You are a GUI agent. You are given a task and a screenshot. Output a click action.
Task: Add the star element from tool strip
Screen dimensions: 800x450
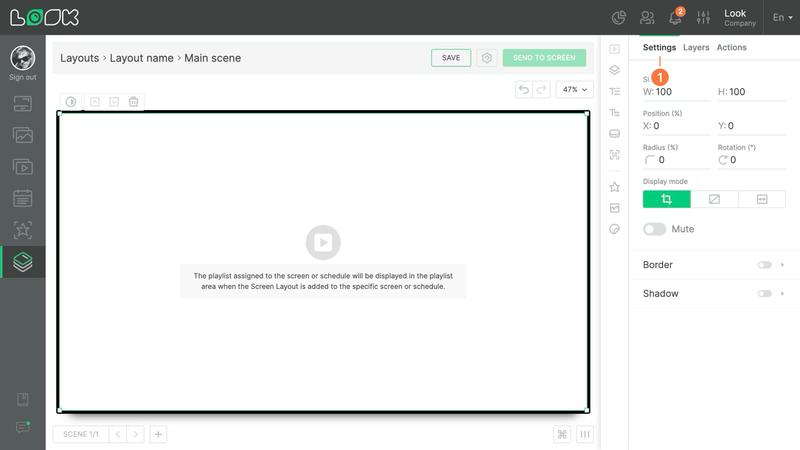click(614, 187)
